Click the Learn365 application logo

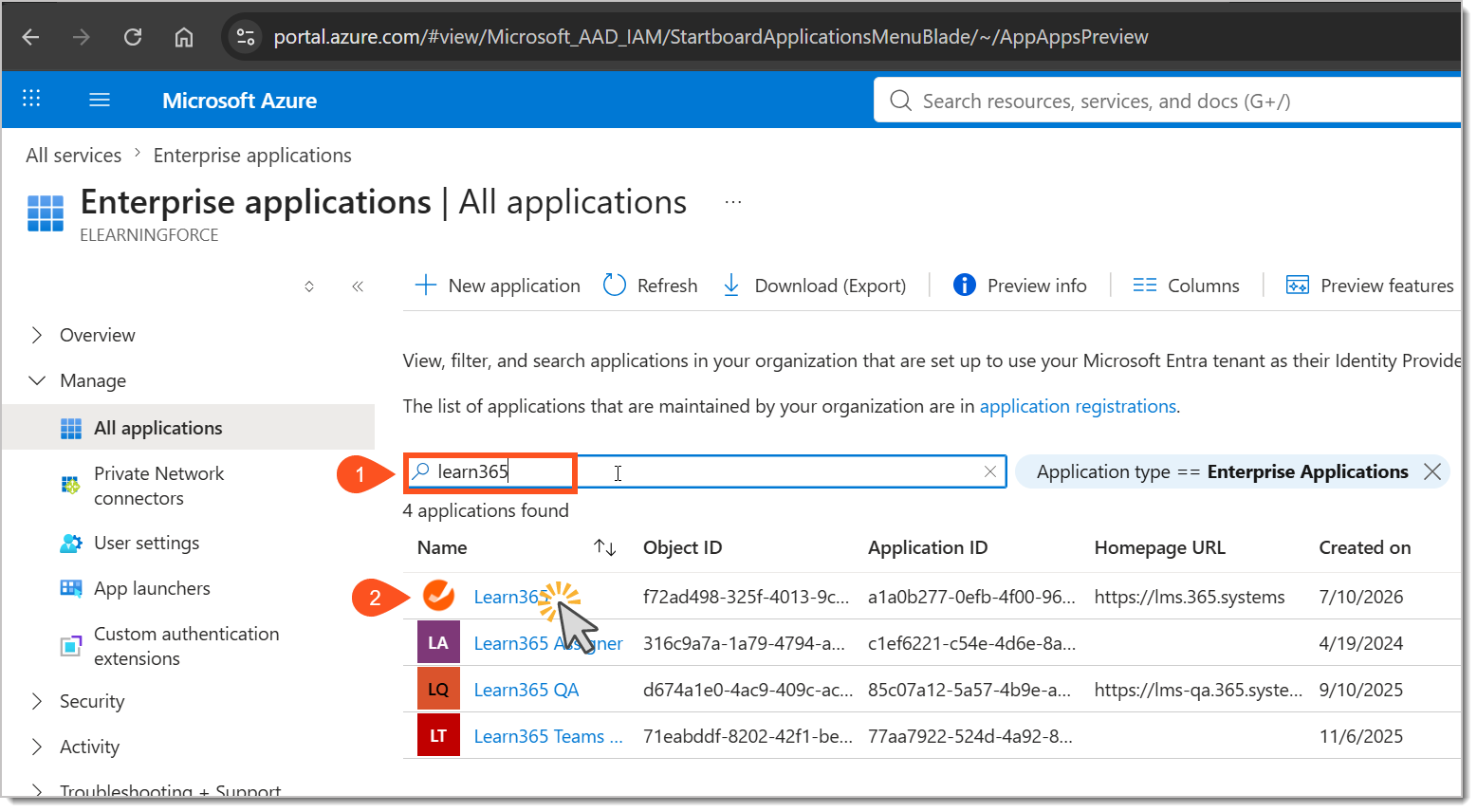(x=438, y=596)
